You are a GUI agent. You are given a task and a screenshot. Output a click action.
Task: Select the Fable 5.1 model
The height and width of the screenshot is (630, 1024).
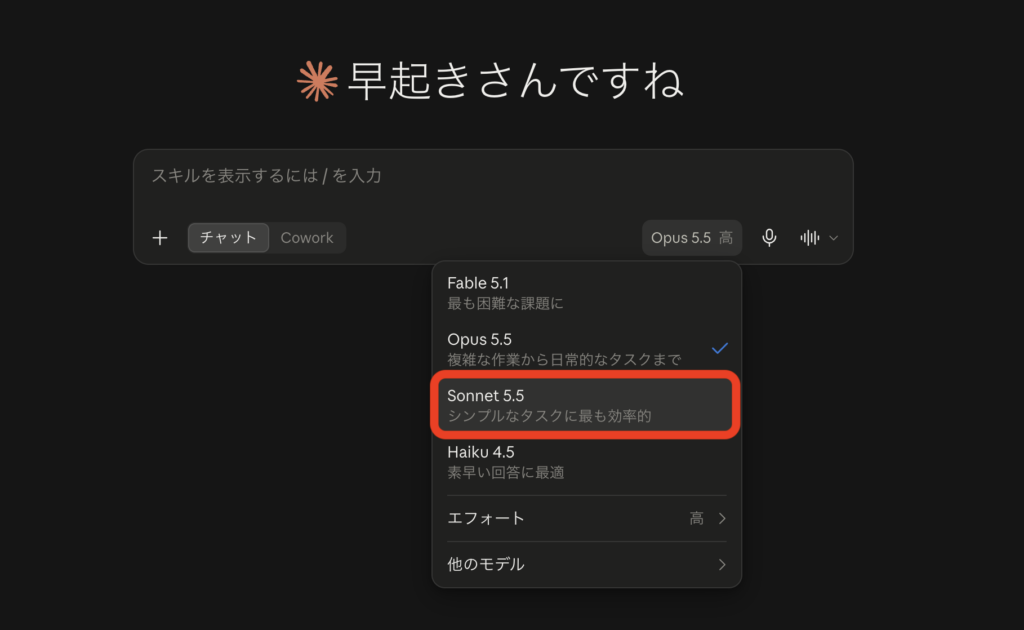coord(586,292)
